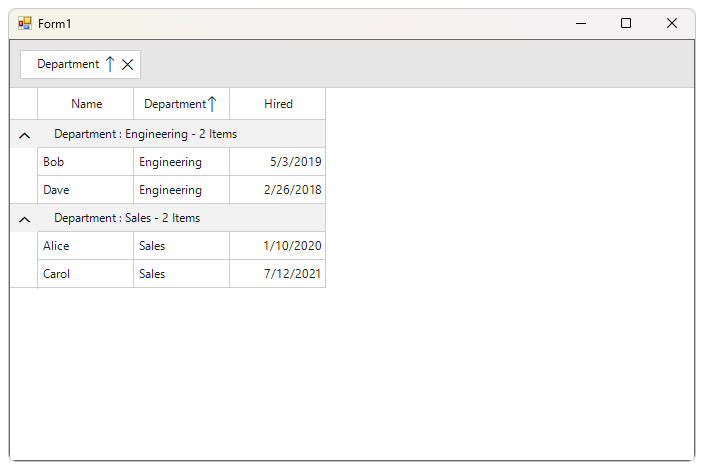Select the Bob name cell
This screenshot has width=701, height=464.
tap(85, 162)
